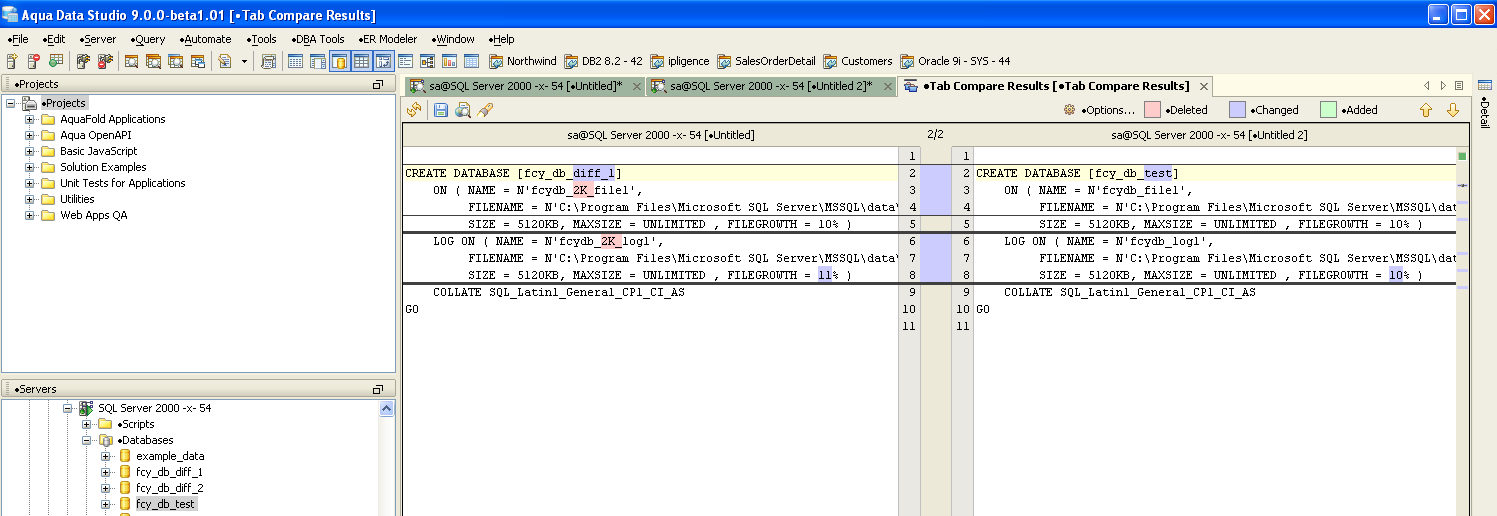The image size is (1497, 516).
Task: Go to next difference with down arrow
Action: click(x=1453, y=110)
